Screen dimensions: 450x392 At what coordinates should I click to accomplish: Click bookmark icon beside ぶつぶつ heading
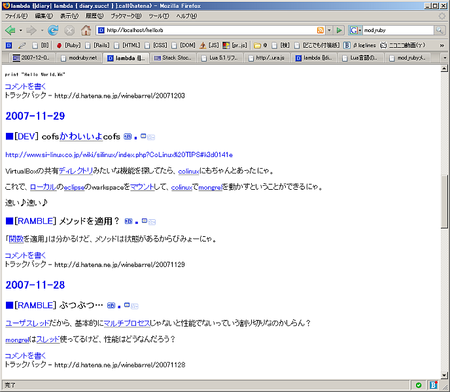111,305
